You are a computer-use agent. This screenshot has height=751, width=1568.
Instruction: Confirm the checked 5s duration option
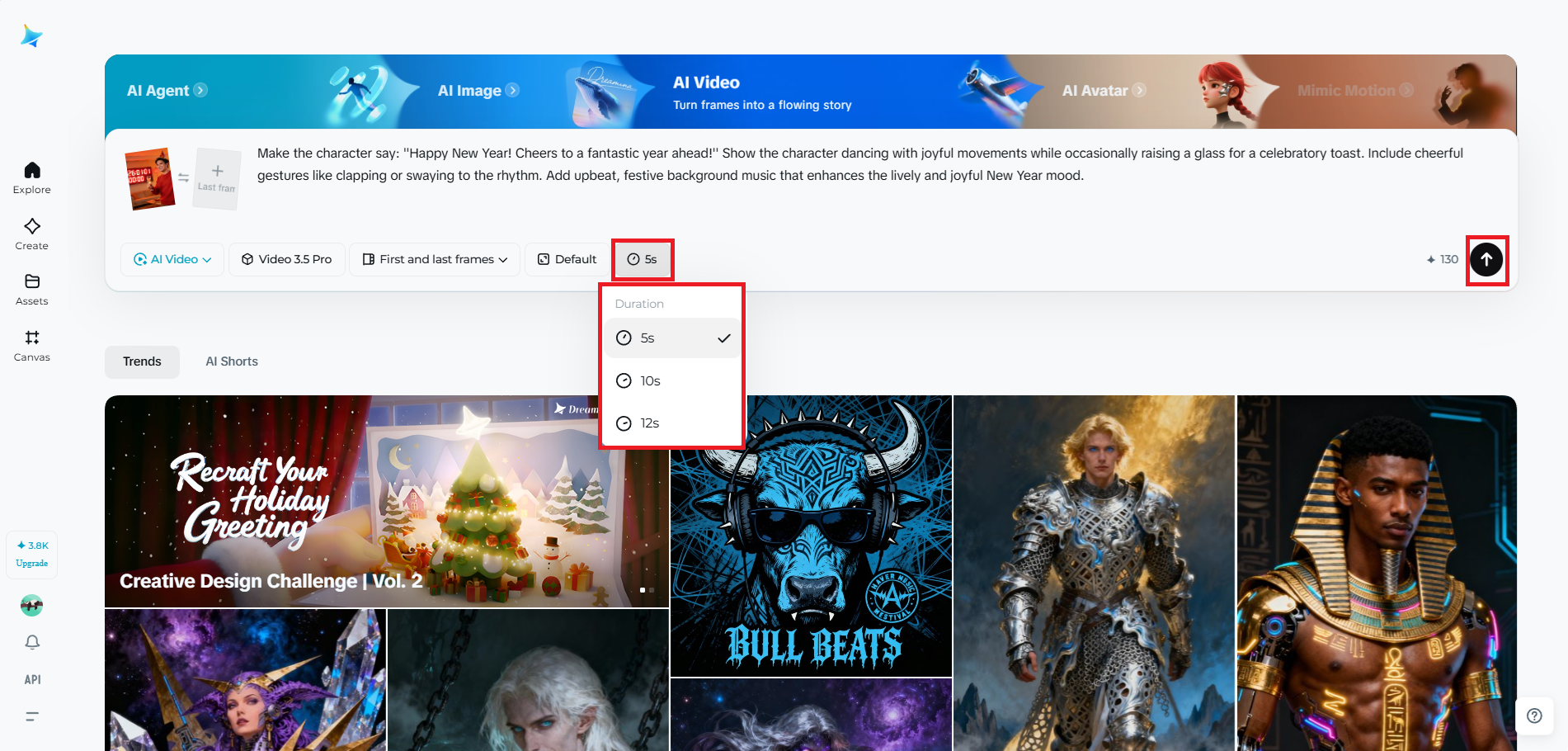(672, 338)
